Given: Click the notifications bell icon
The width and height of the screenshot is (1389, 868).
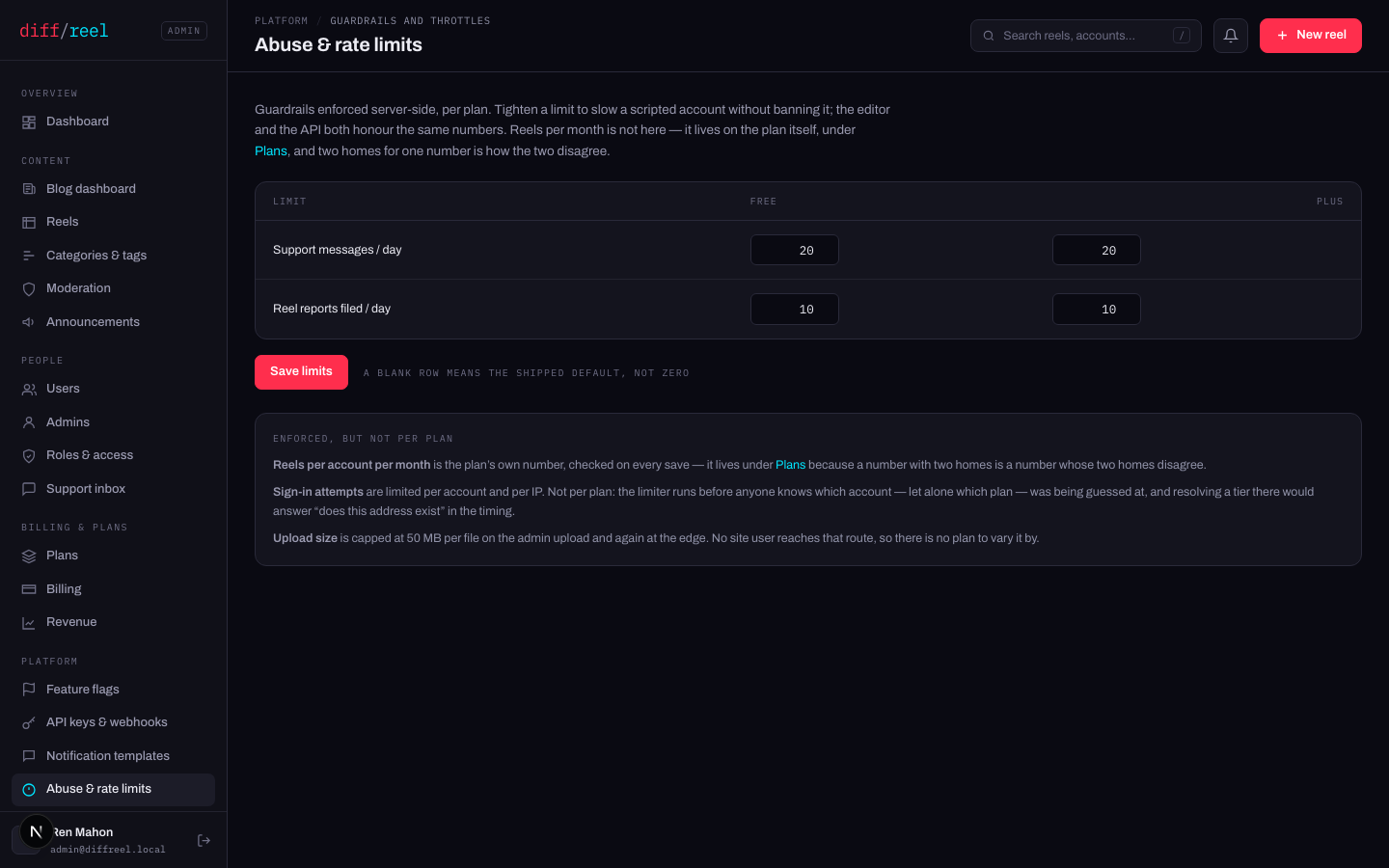Looking at the screenshot, I should coord(1231,36).
